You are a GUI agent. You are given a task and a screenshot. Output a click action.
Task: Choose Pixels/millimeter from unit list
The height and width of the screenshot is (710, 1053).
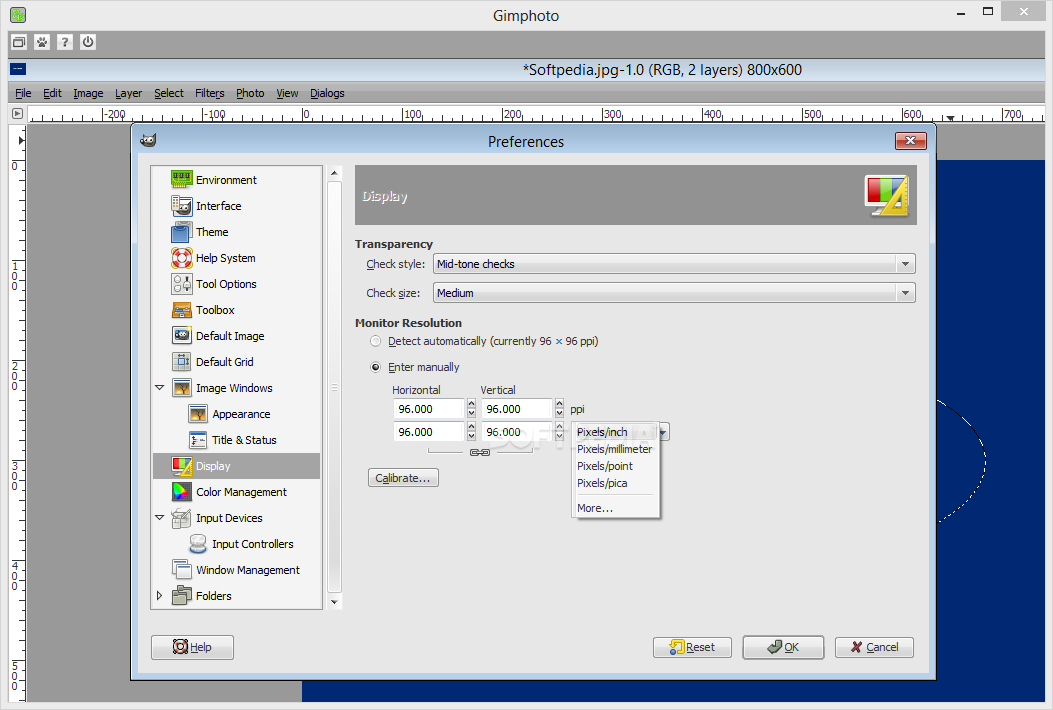tap(614, 449)
